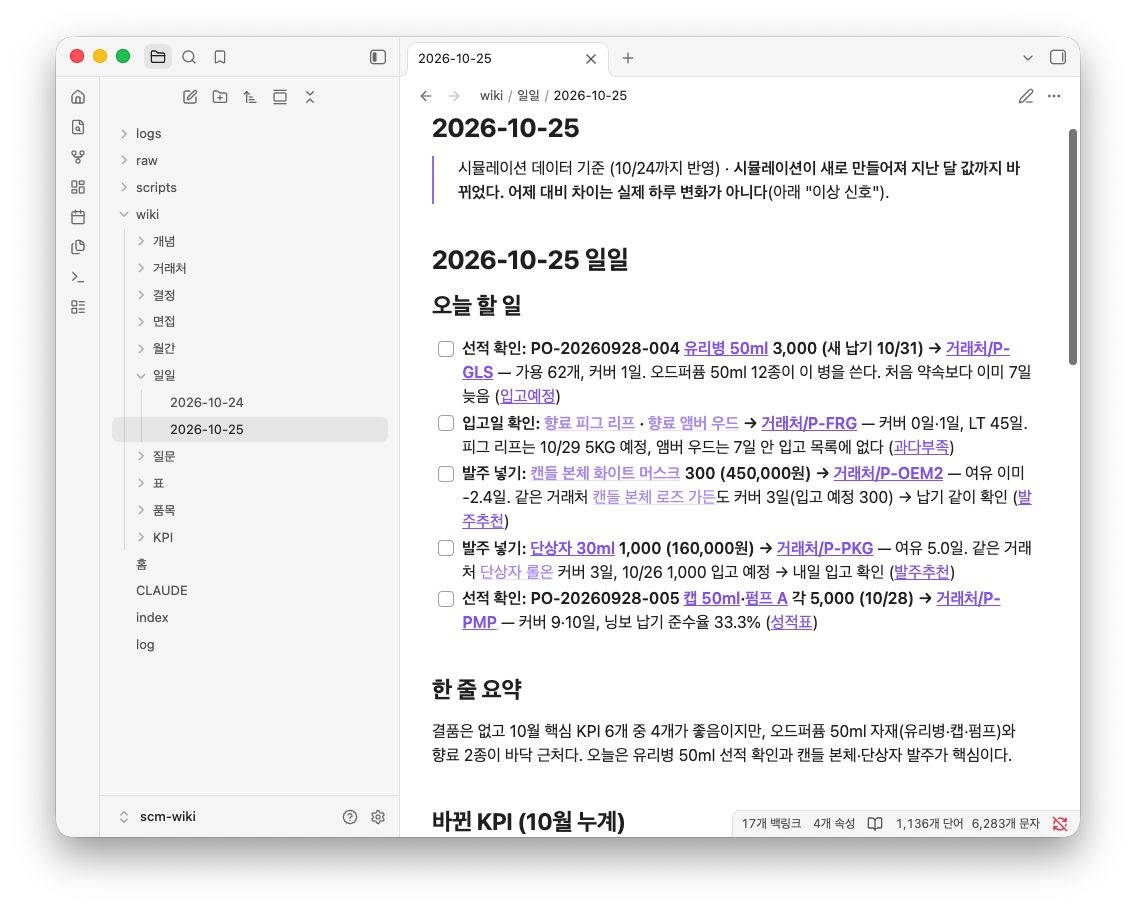Check the 입고일 확인 향료 task
Viewport: 1134px width, 911px height.
[446, 424]
